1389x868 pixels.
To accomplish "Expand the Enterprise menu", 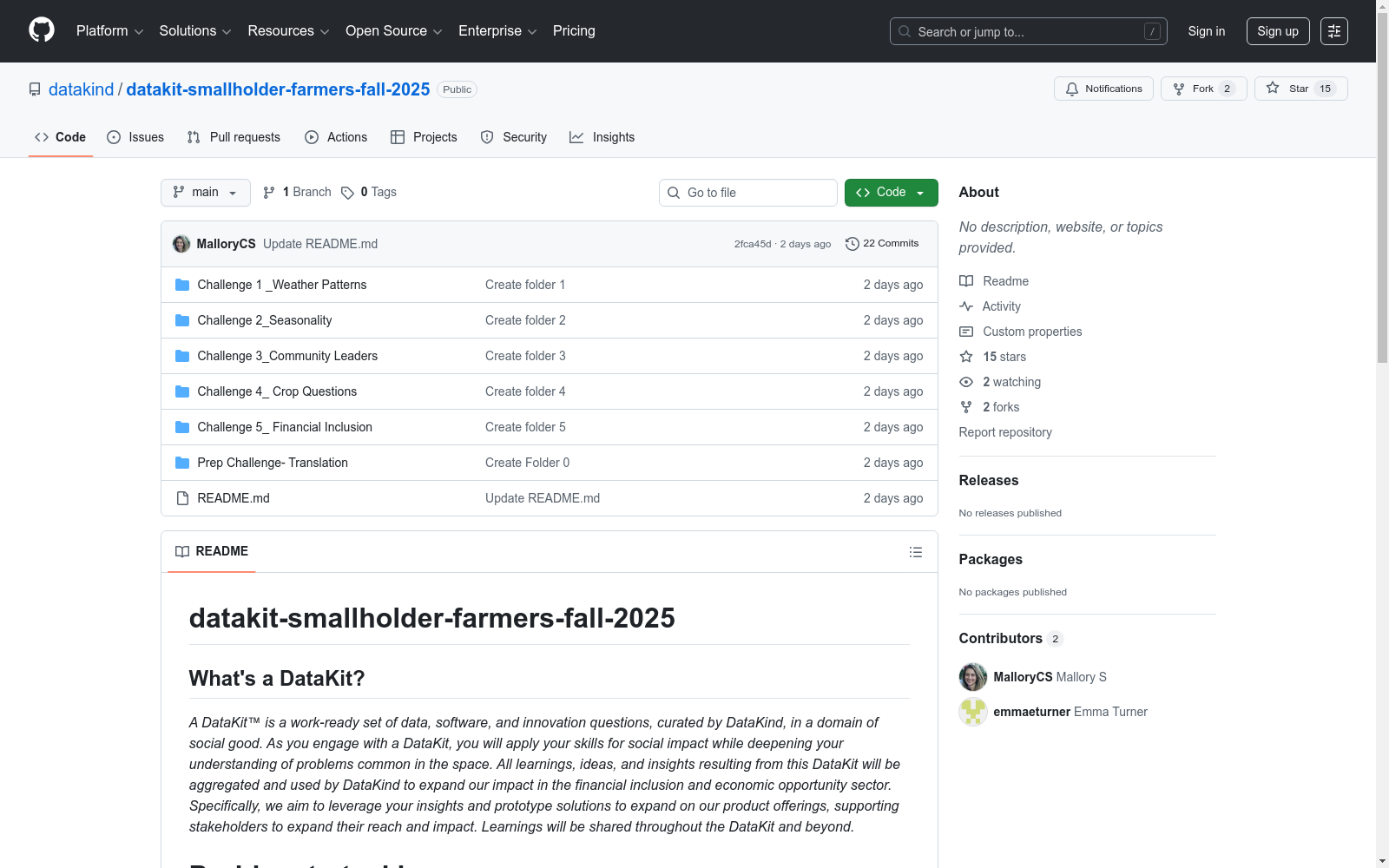I will pos(497,31).
